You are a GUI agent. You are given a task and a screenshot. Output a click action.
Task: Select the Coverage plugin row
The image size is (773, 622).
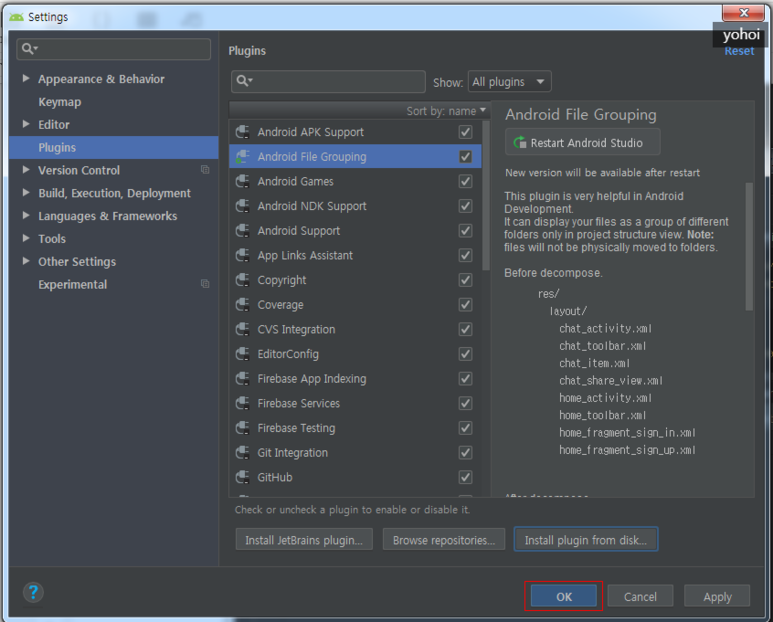pos(355,305)
